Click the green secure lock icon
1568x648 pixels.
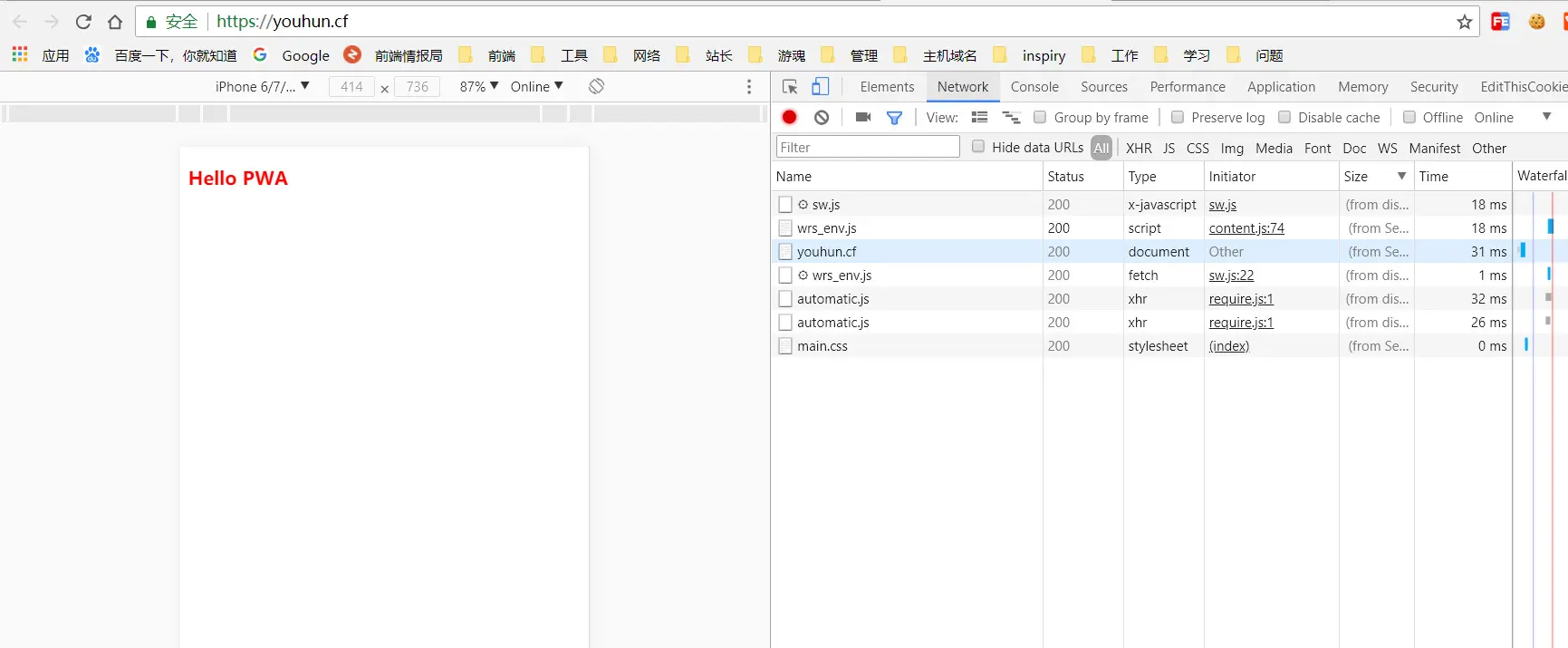(151, 22)
